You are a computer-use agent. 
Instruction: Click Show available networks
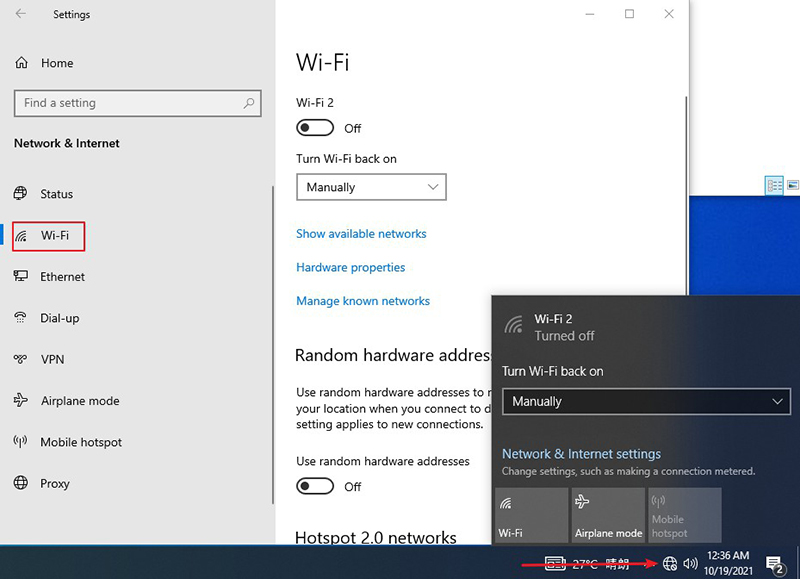coord(361,234)
